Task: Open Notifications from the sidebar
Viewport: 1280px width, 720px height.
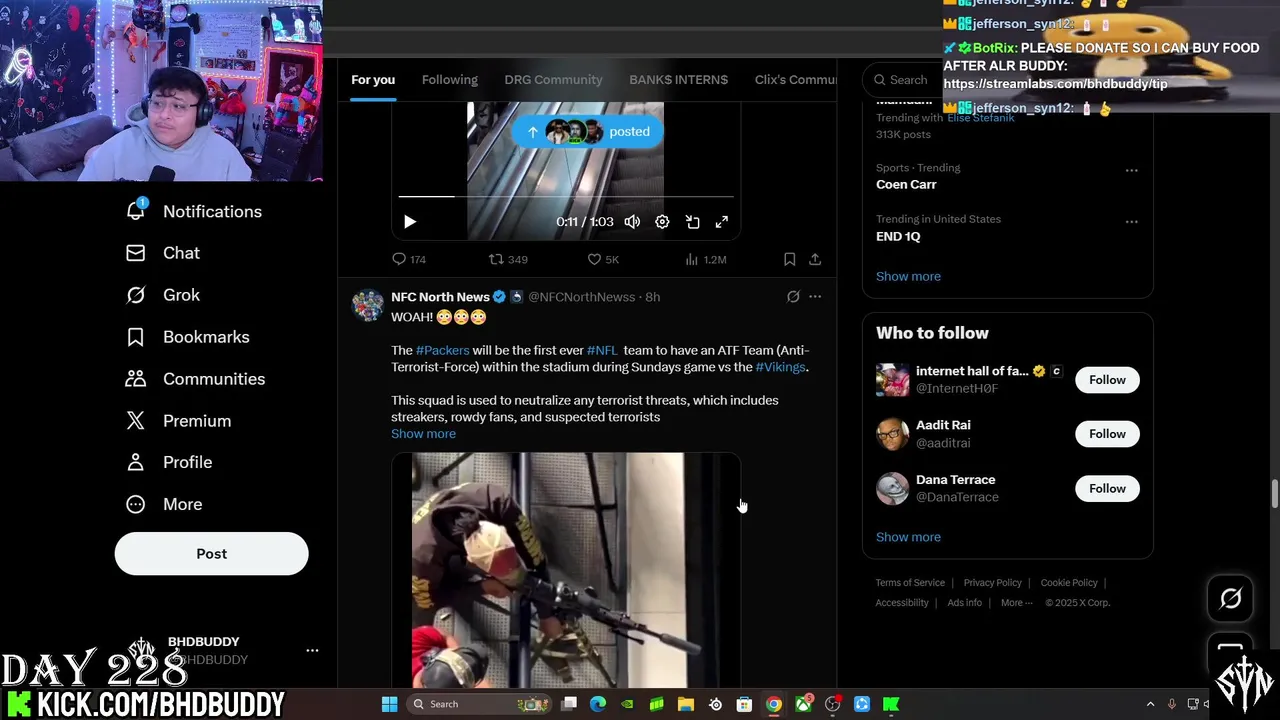Action: click(194, 211)
